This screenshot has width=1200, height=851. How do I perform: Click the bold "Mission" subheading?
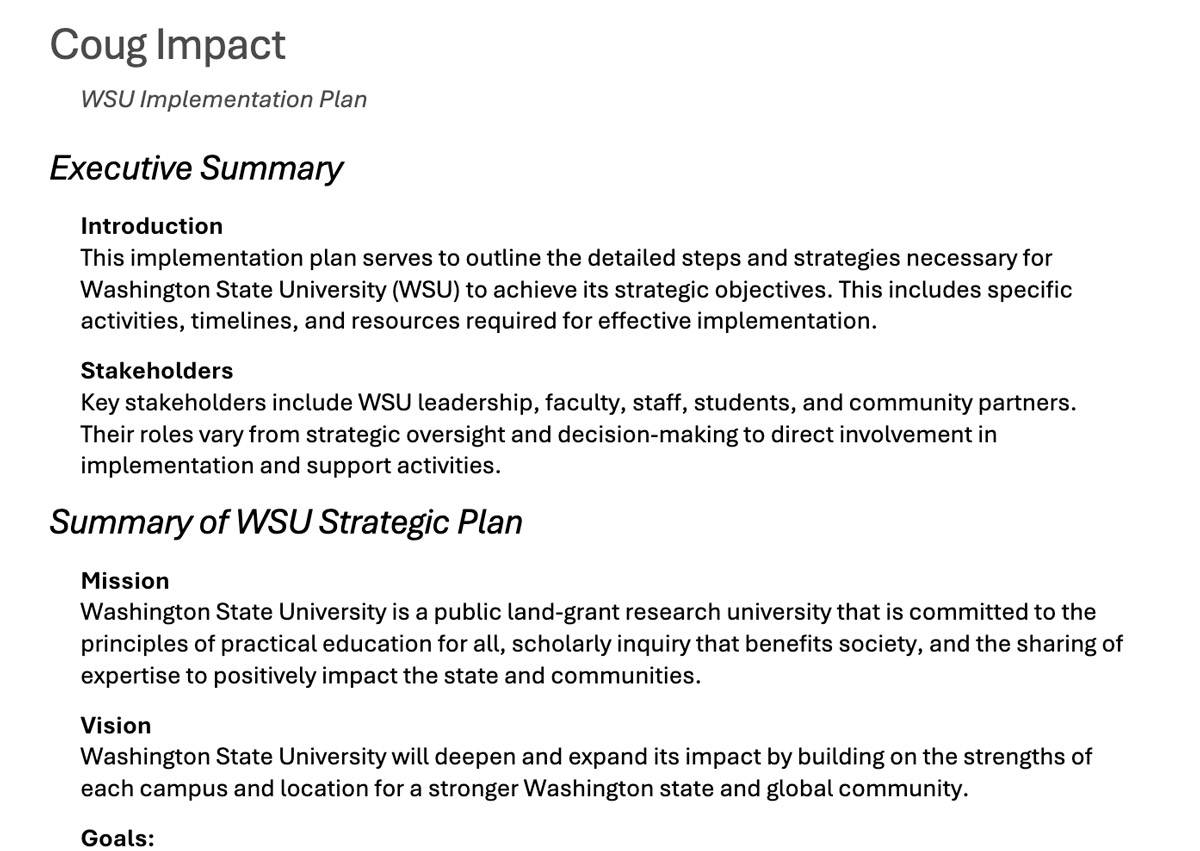click(x=125, y=581)
